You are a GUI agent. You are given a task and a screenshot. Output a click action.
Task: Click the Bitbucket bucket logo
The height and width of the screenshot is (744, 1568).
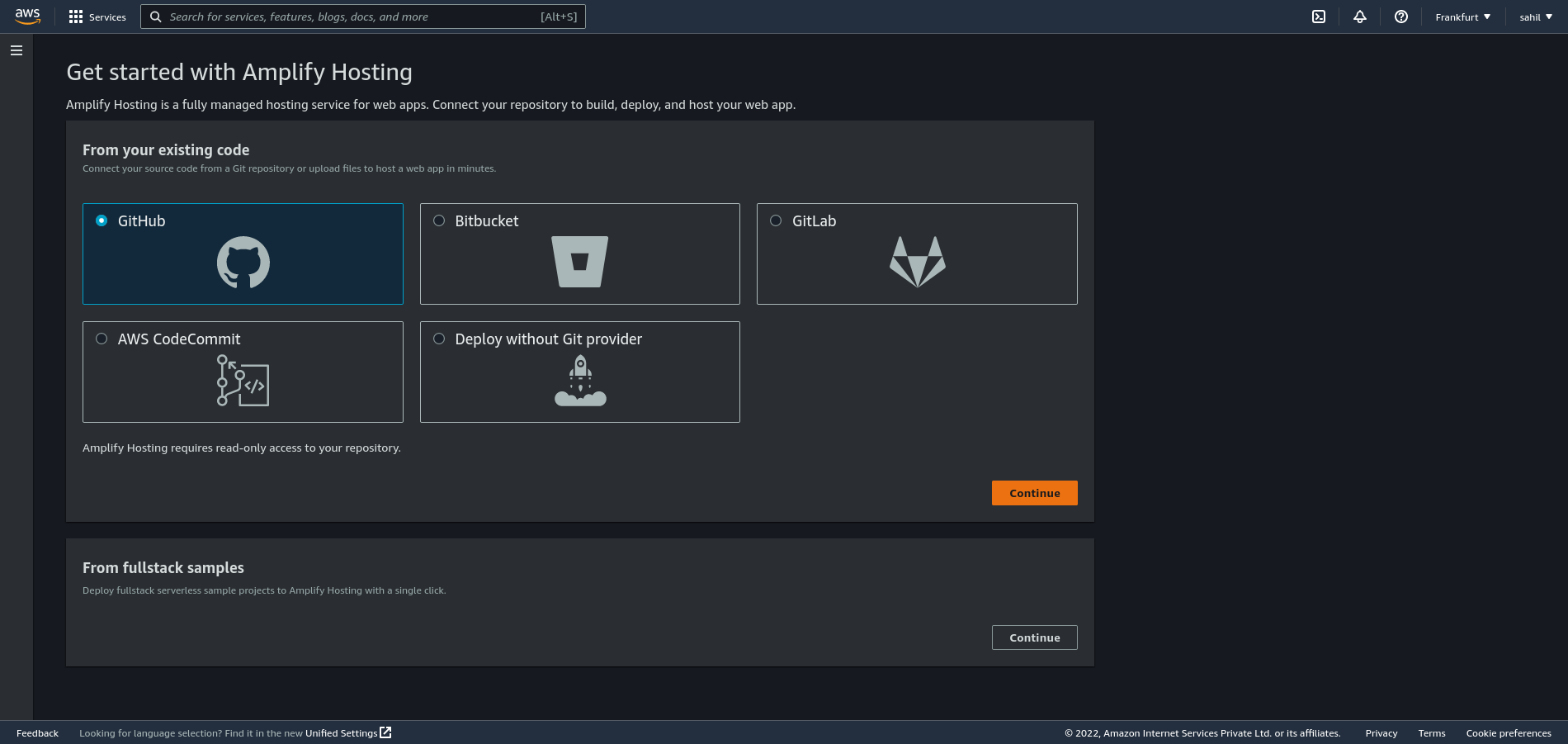pos(580,262)
